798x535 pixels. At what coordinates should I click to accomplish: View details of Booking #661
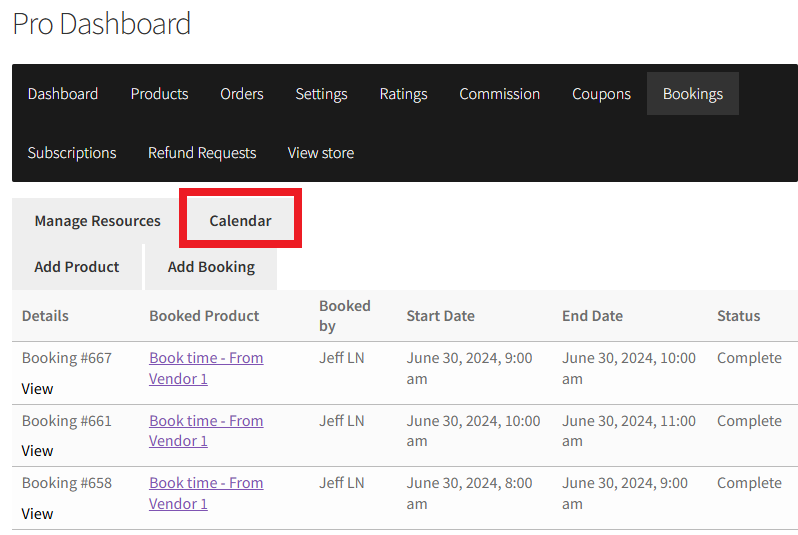click(x=37, y=451)
